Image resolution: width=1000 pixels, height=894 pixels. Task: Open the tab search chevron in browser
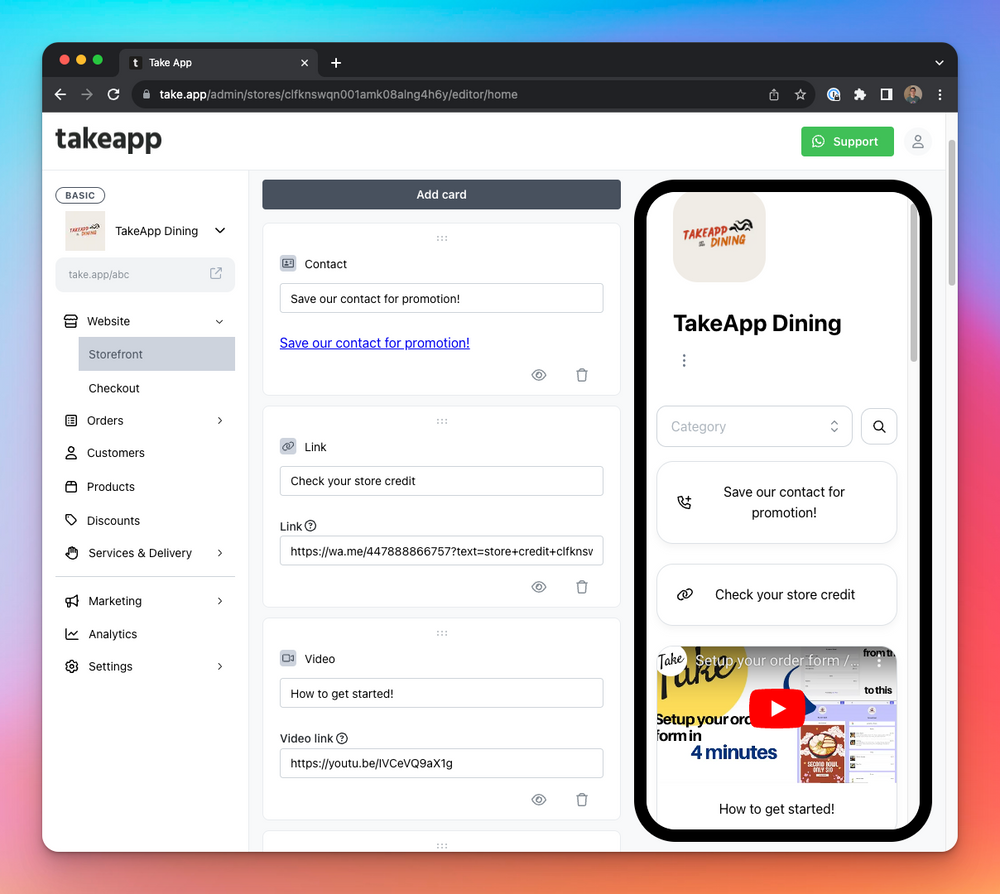coord(939,62)
